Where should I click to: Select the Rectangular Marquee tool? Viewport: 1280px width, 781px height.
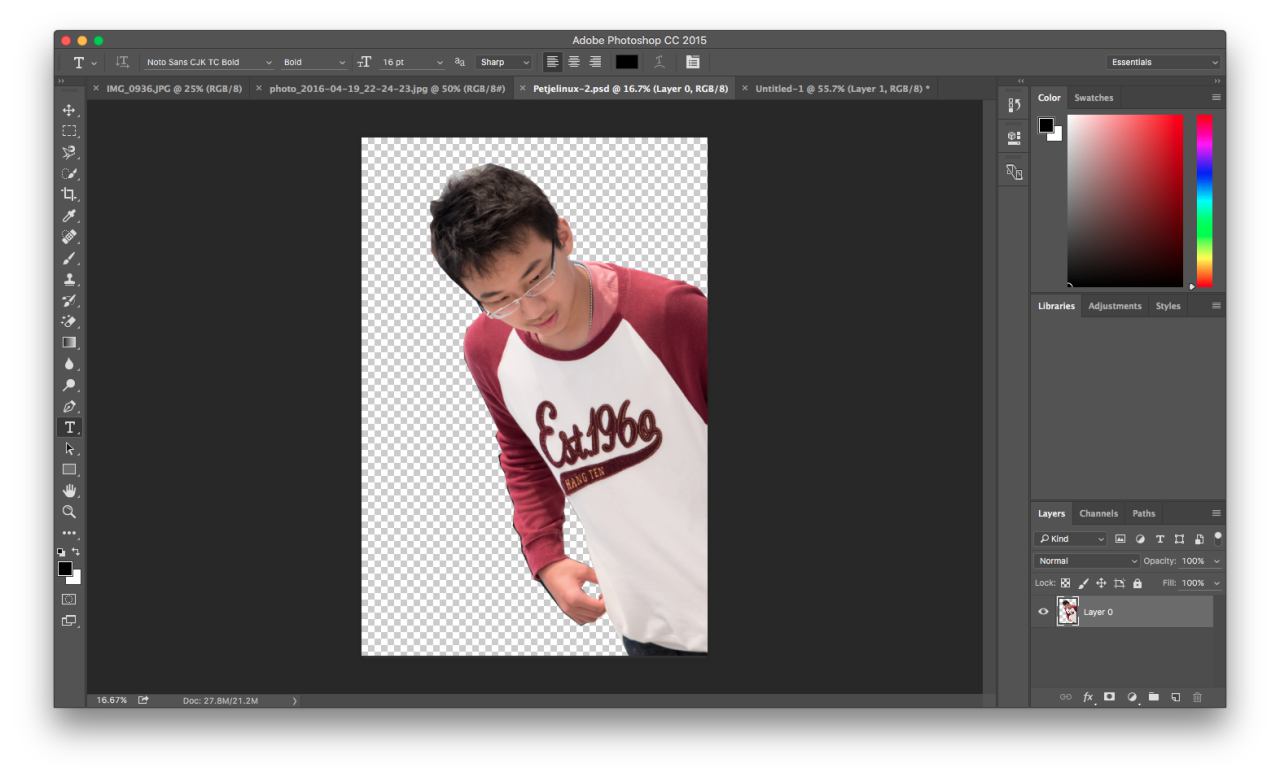(x=69, y=131)
